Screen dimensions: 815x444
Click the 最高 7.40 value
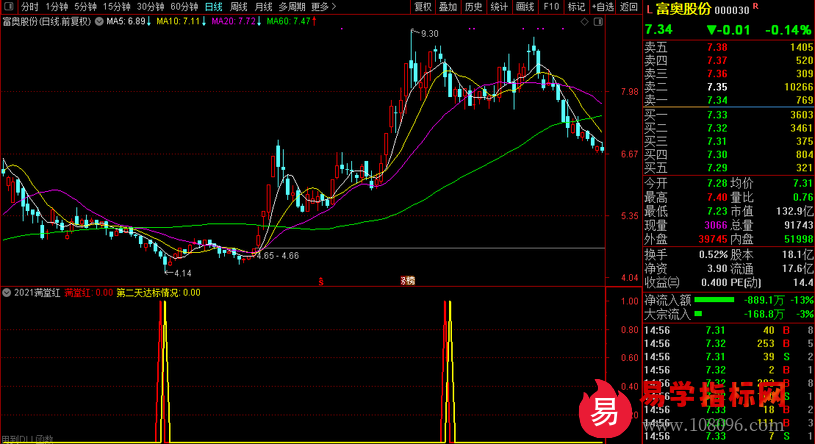coord(717,198)
